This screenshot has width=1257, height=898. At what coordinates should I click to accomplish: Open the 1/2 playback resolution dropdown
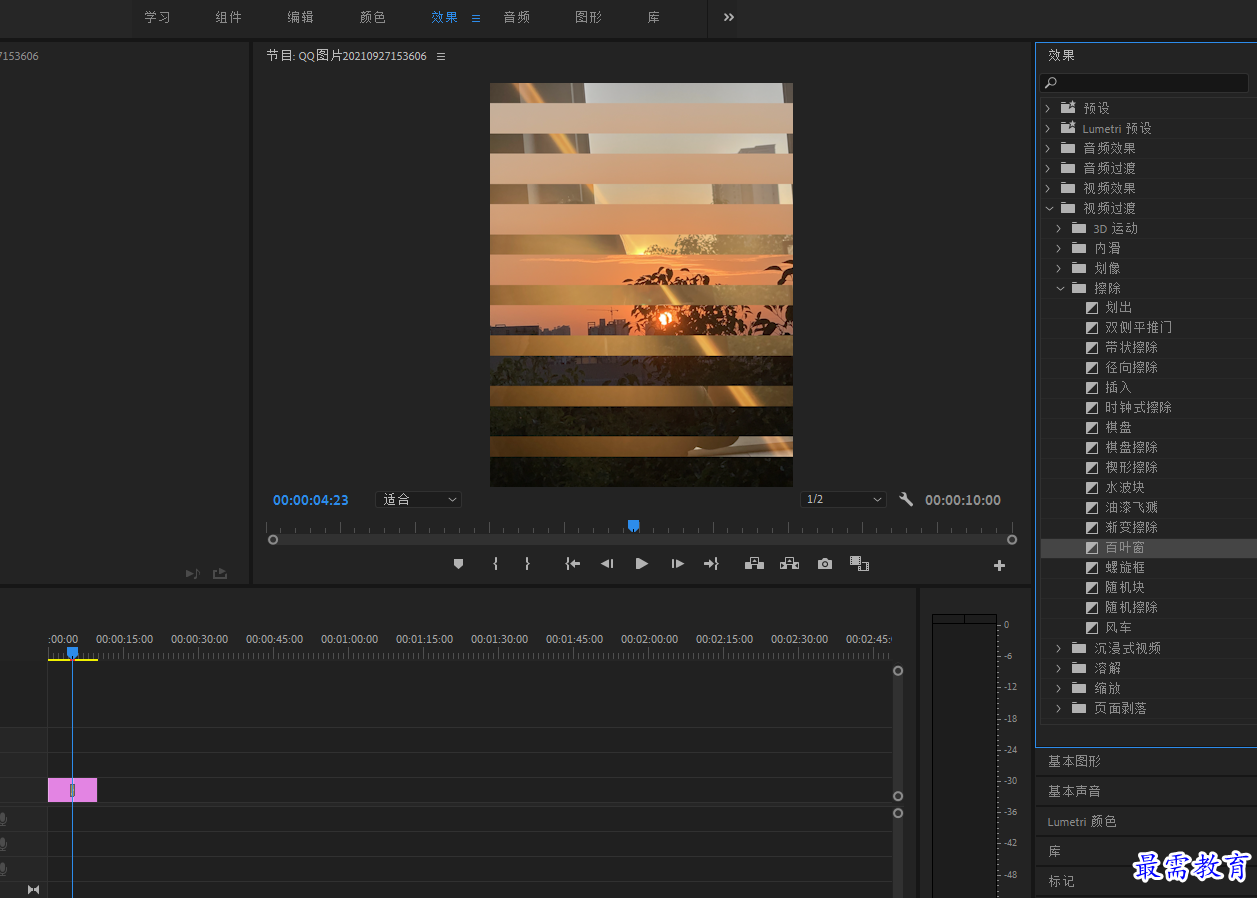point(844,499)
